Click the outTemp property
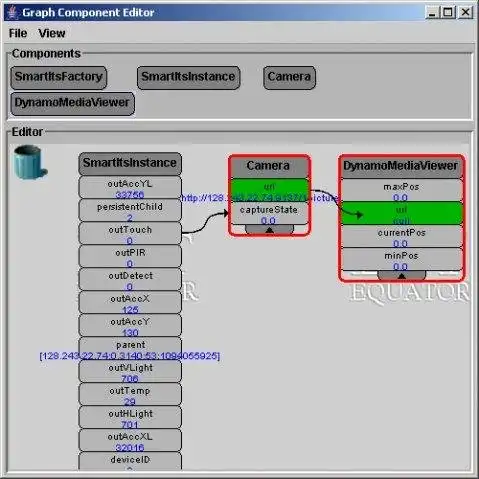This screenshot has height=479, width=479. pos(130,395)
